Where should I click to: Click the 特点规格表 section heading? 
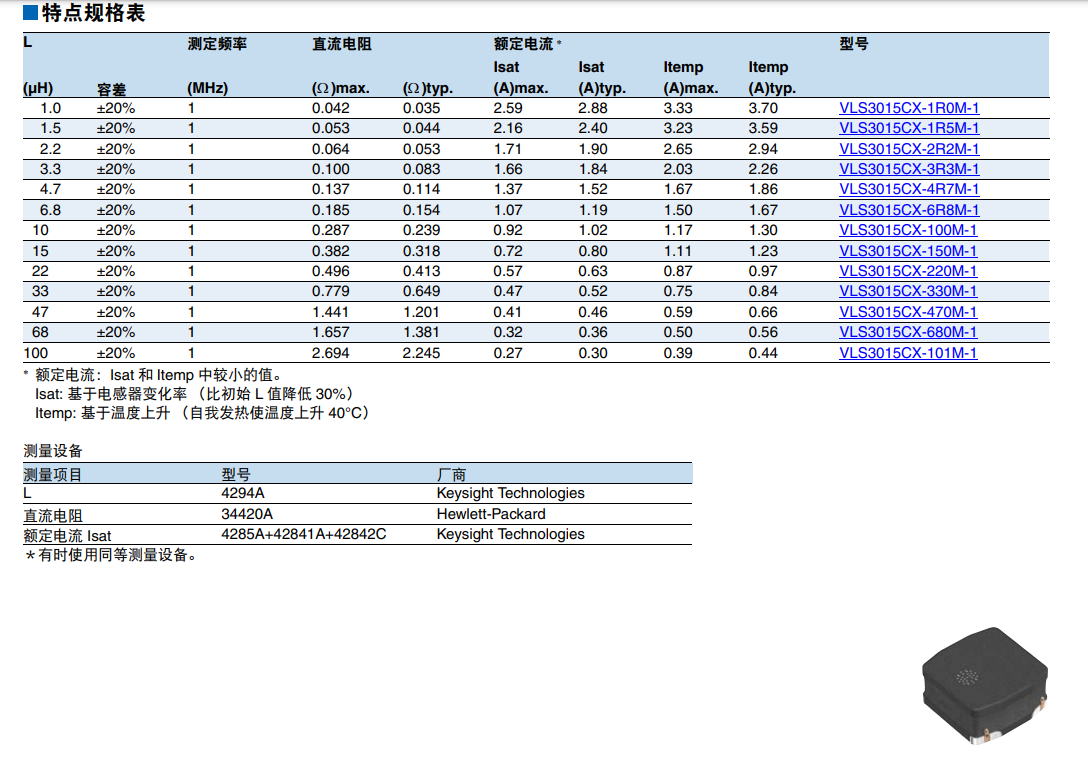(93, 12)
